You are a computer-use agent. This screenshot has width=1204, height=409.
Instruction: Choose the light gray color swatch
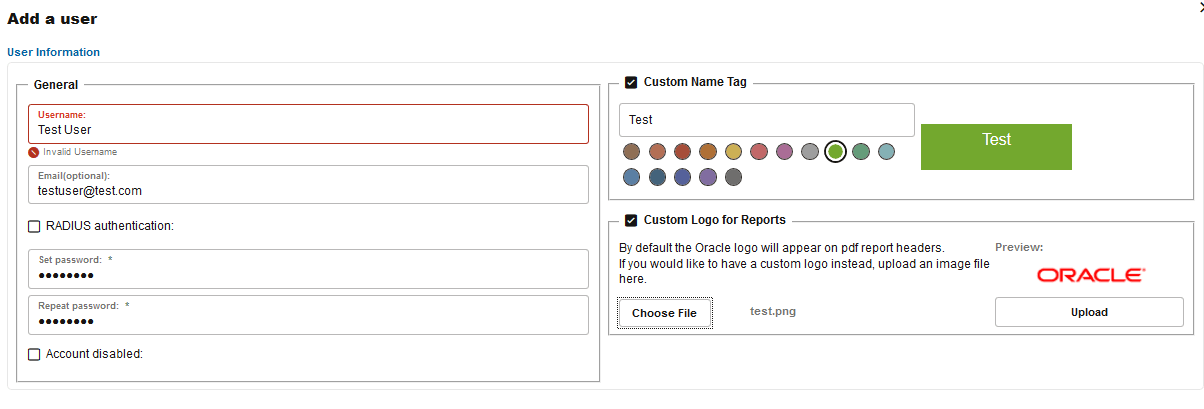(x=810, y=152)
